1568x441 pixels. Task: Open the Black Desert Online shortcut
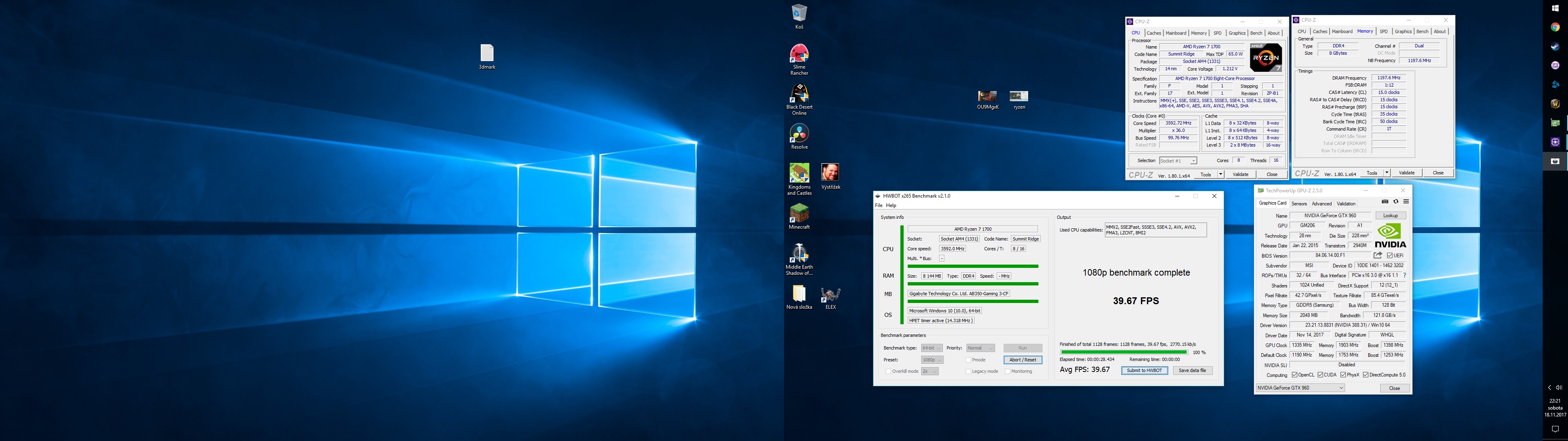(799, 99)
